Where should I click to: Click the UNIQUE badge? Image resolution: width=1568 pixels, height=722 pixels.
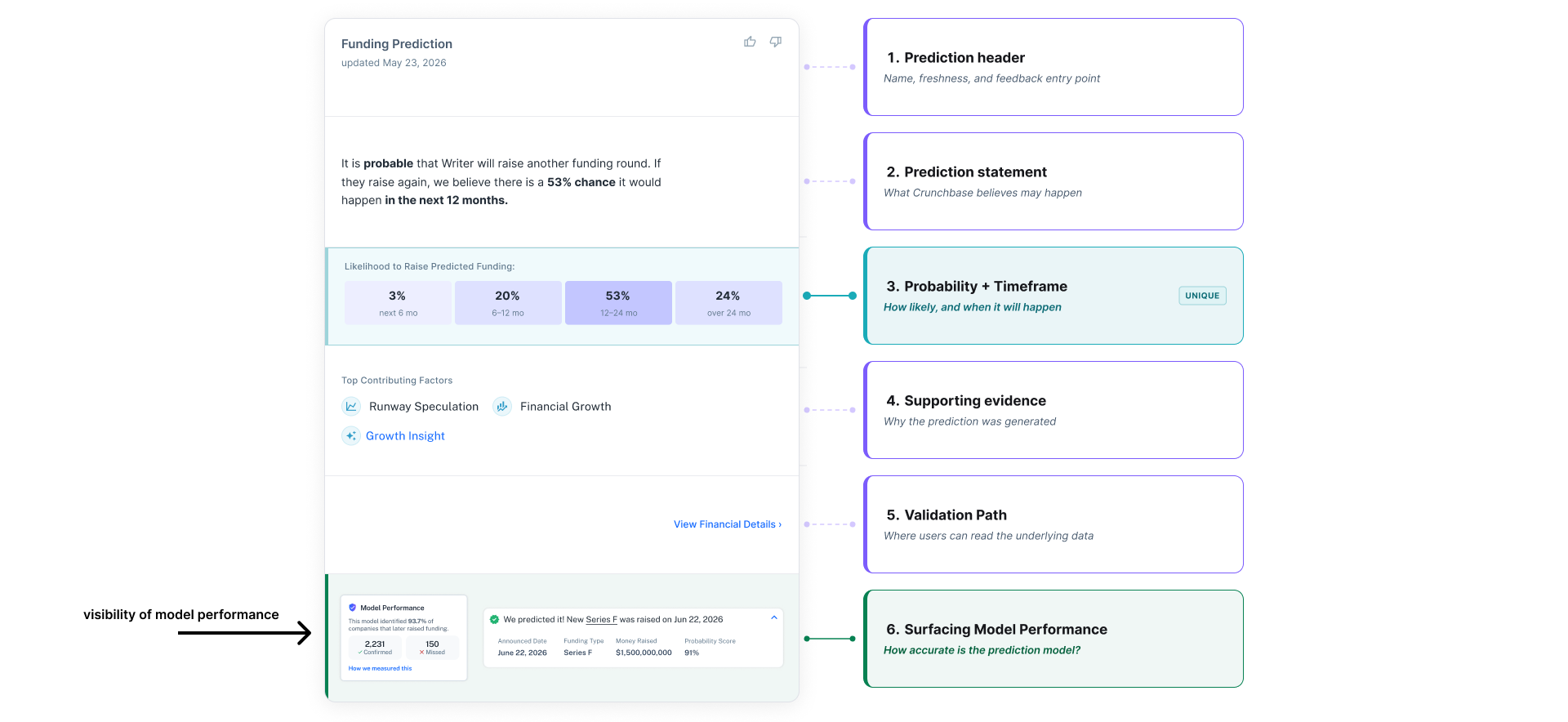(x=1202, y=296)
